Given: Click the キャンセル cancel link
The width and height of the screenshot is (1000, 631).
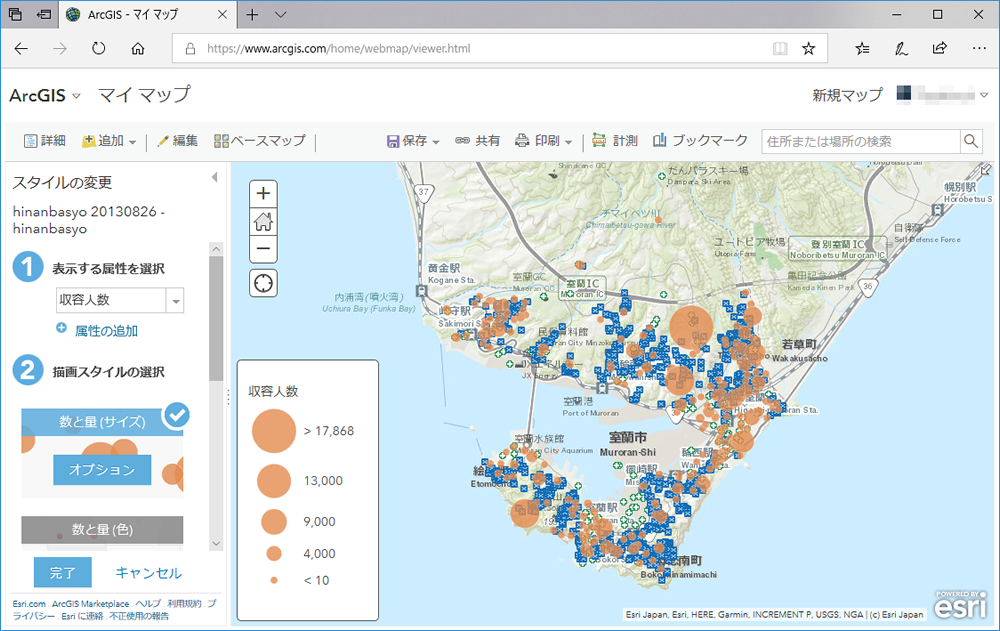Looking at the screenshot, I should tap(149, 572).
